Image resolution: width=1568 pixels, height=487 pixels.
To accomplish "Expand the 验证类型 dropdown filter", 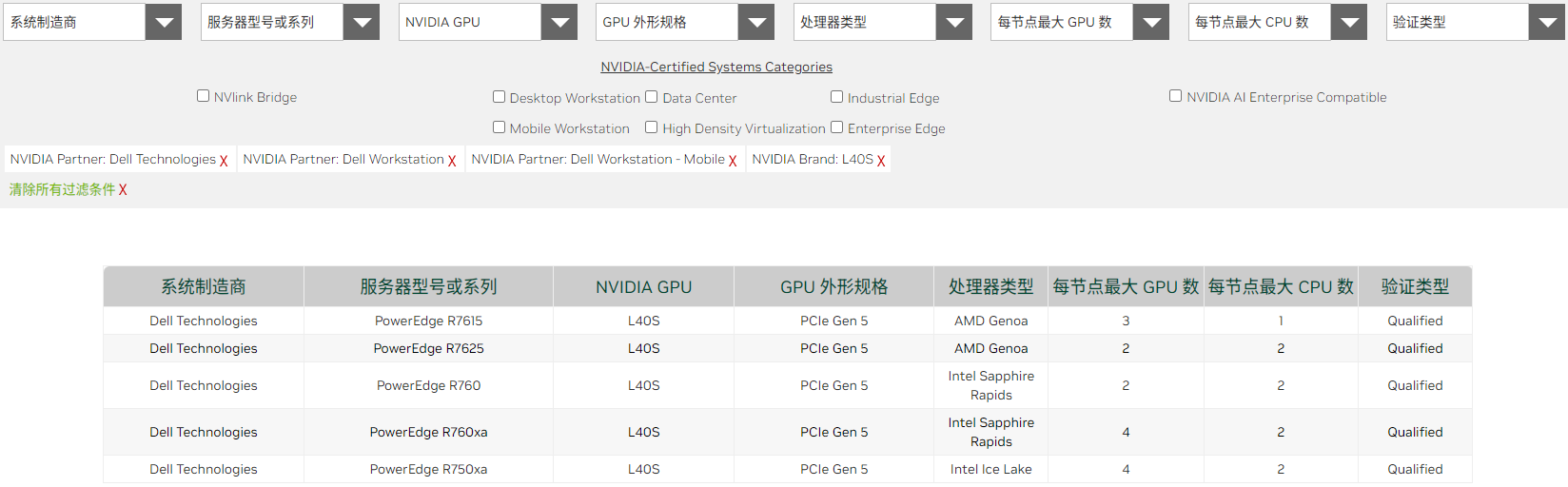I will [1476, 22].
